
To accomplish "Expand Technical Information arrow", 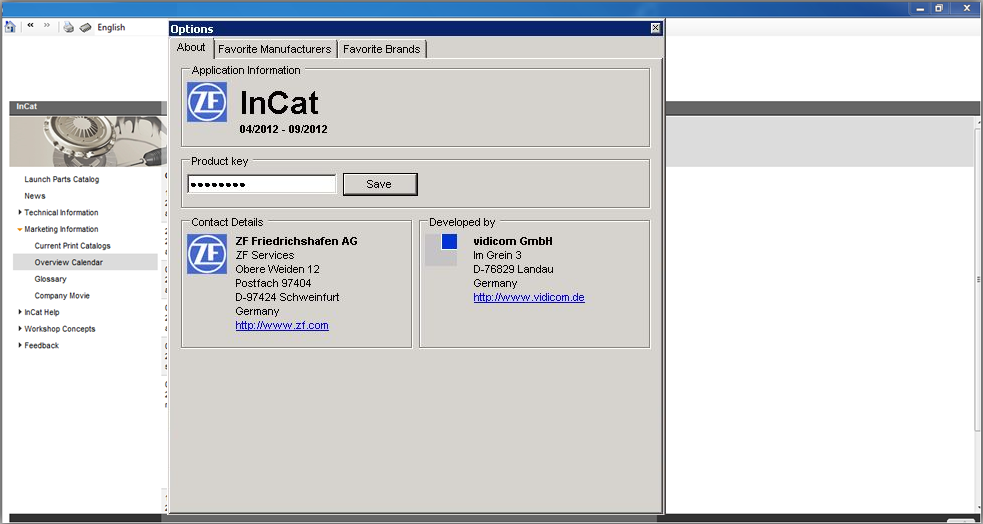I will coord(20,212).
